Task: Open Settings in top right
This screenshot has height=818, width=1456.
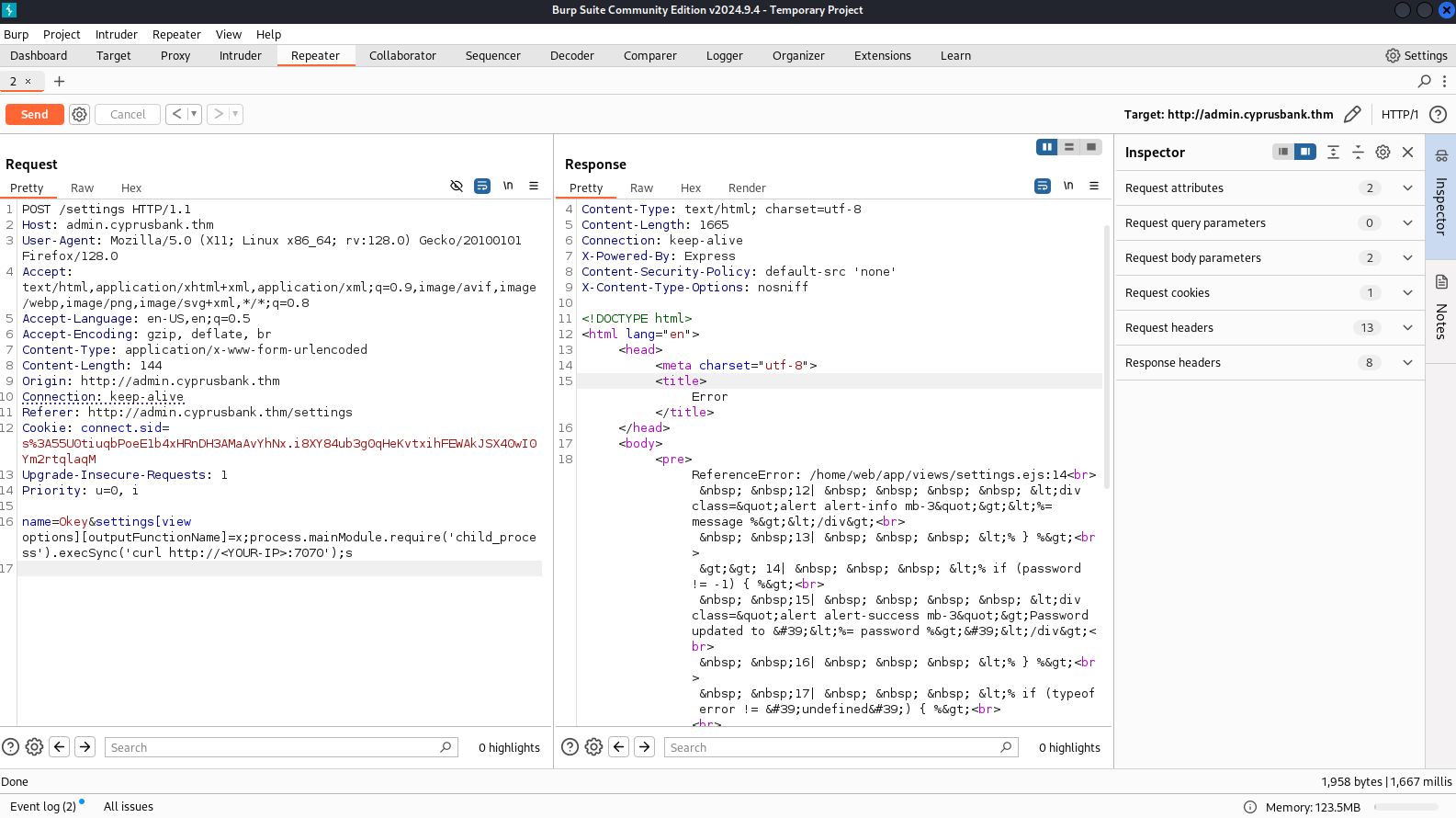Action: (1416, 55)
